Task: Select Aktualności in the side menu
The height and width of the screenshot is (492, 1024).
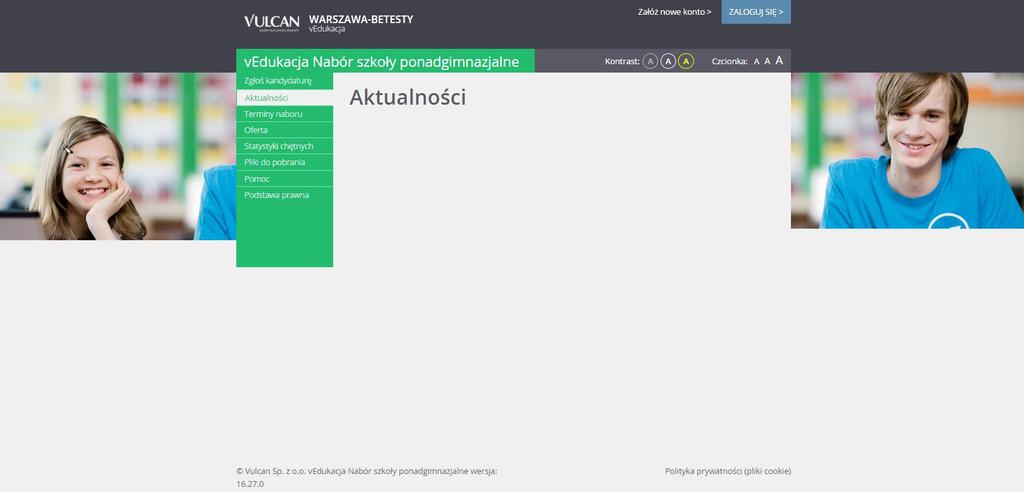Action: 285,97
